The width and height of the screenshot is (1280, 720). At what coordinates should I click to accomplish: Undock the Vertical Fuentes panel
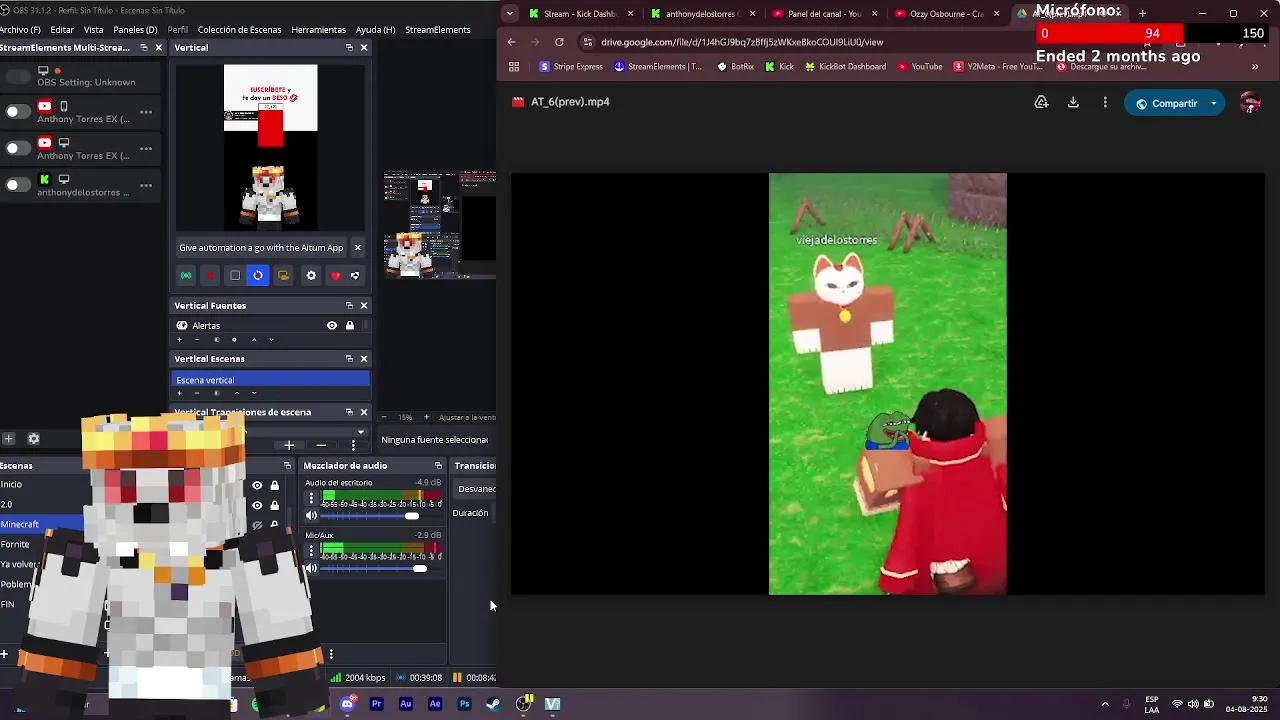pyautogui.click(x=349, y=305)
